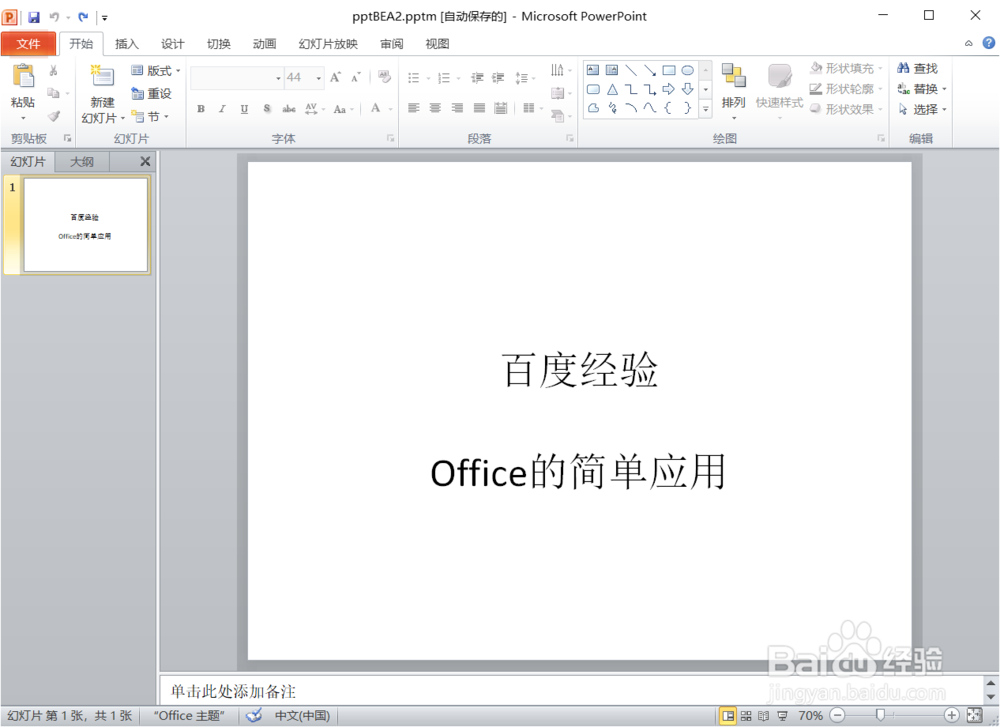Image resolution: width=1000 pixels, height=727 pixels.
Task: Click the Undo icon in title bar
Action: [54, 17]
